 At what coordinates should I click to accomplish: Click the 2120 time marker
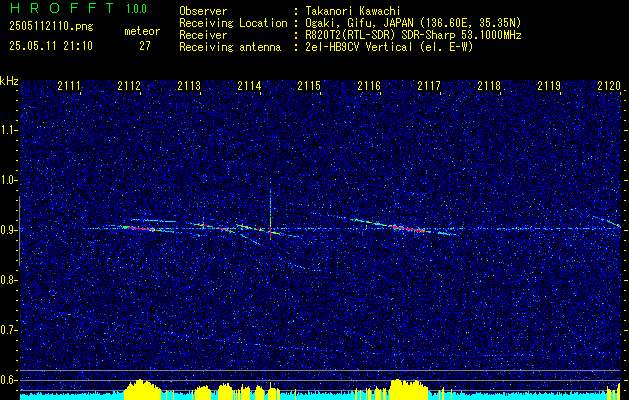pyautogui.click(x=609, y=86)
